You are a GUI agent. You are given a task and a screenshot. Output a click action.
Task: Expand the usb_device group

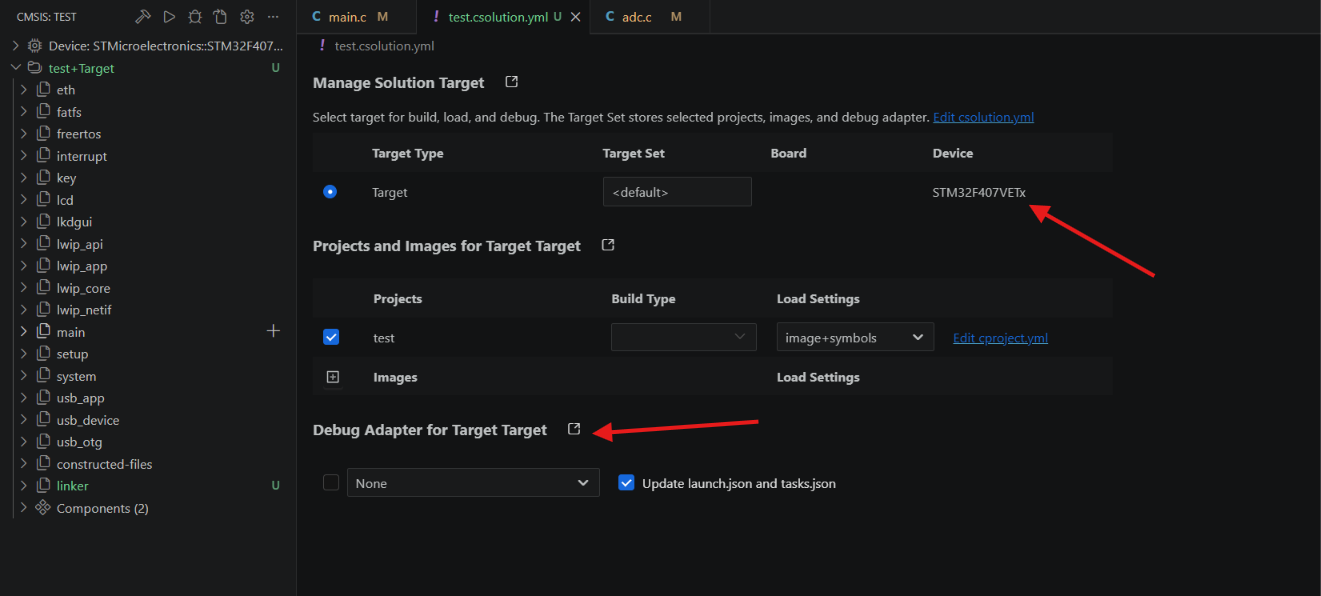(24, 420)
